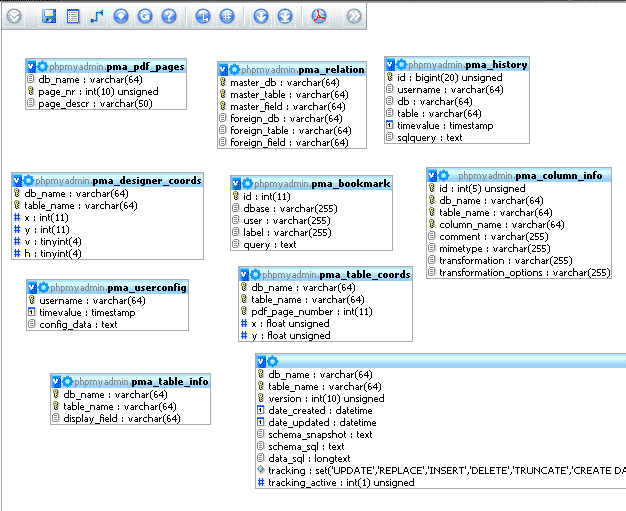Screen dimensions: 626x511
Task: Click the Show/Hide left menu icon
Action: click(15, 16)
